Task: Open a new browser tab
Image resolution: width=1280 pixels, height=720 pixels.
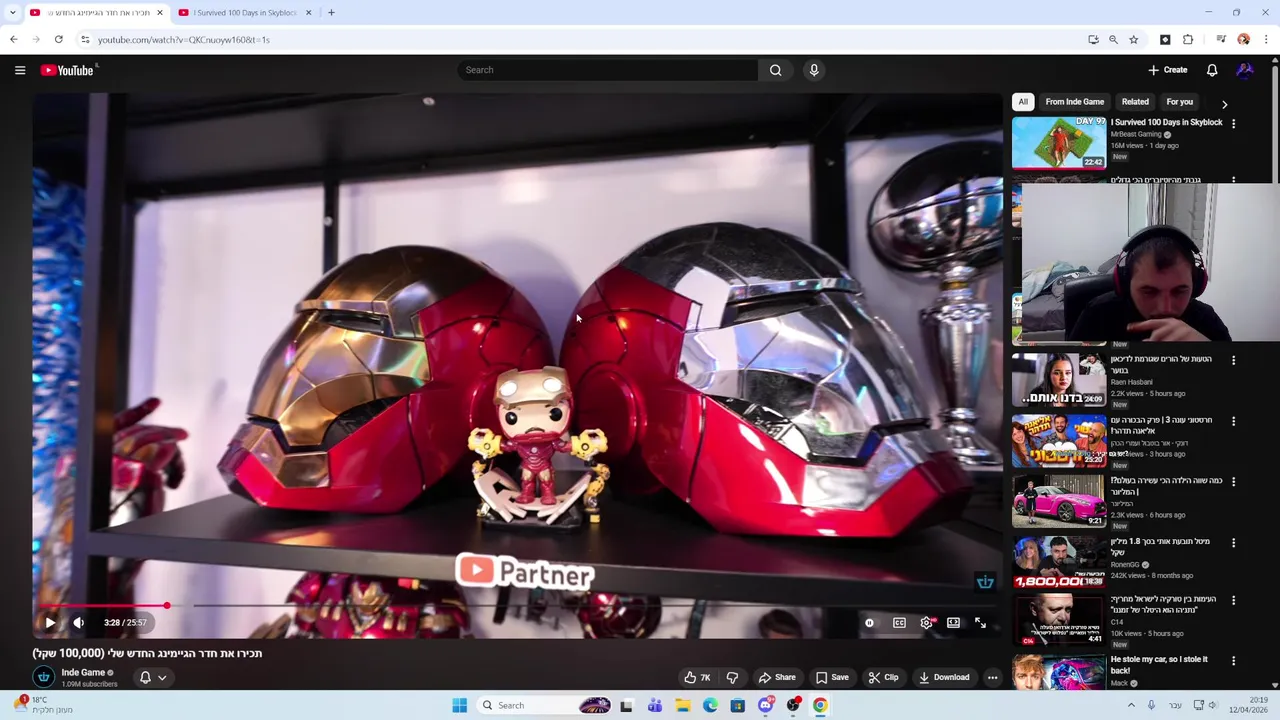Action: (331, 13)
